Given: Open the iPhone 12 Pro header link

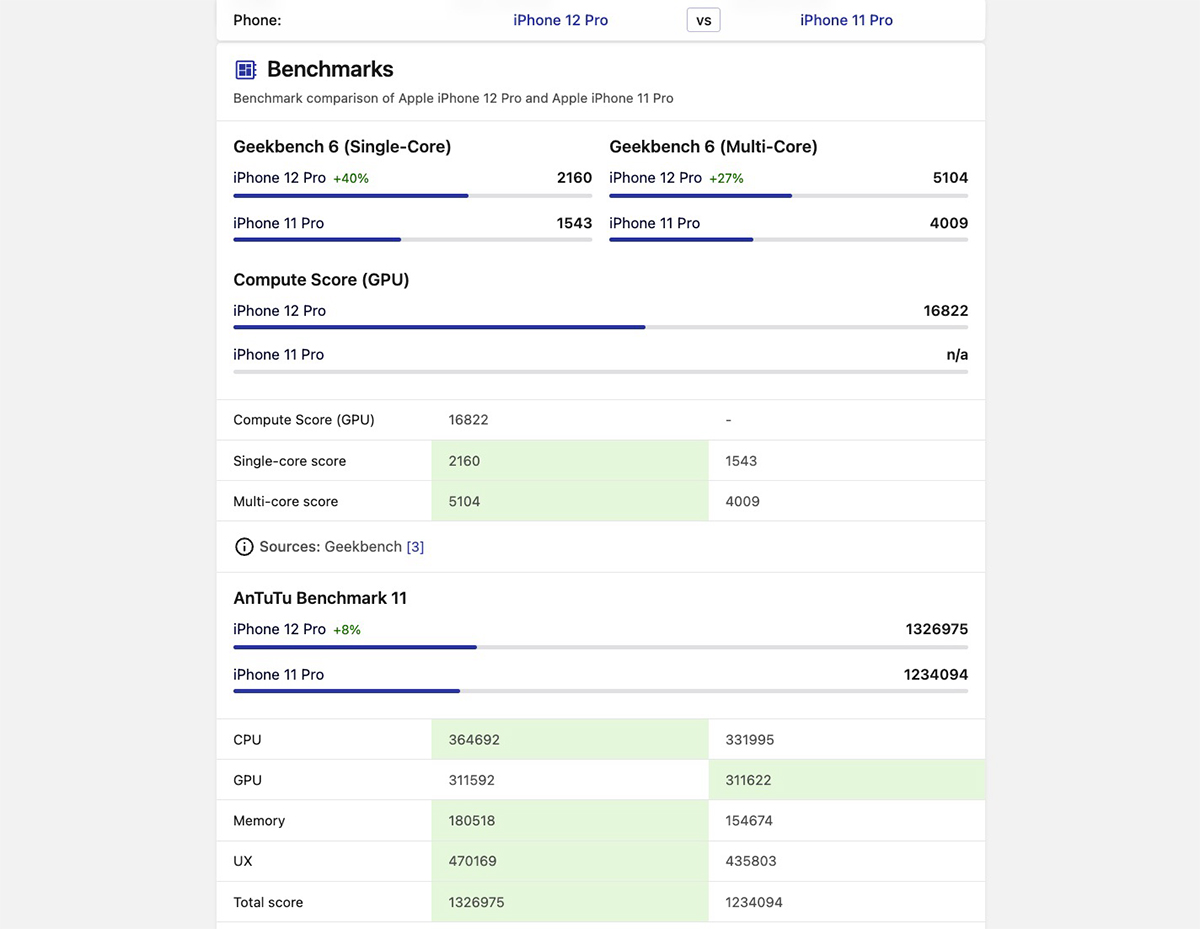Looking at the screenshot, I should [x=560, y=20].
